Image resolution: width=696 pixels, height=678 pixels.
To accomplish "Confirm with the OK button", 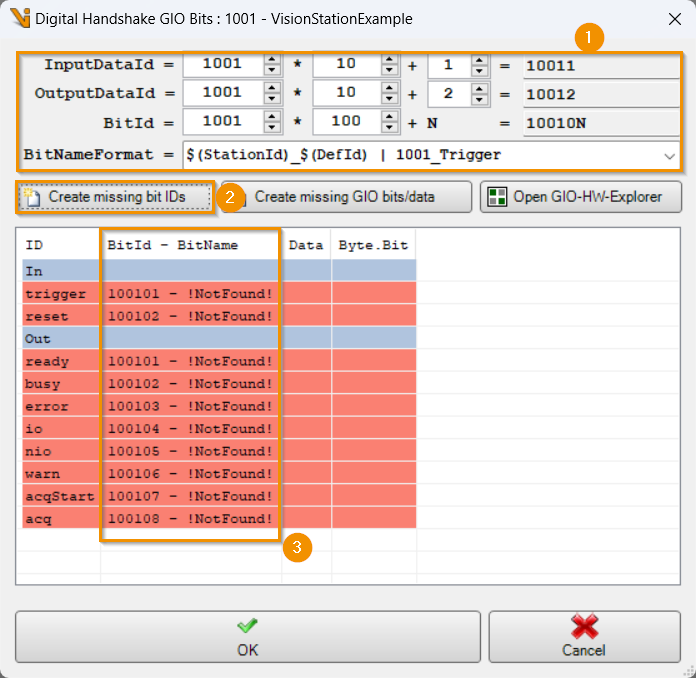I will click(x=248, y=637).
